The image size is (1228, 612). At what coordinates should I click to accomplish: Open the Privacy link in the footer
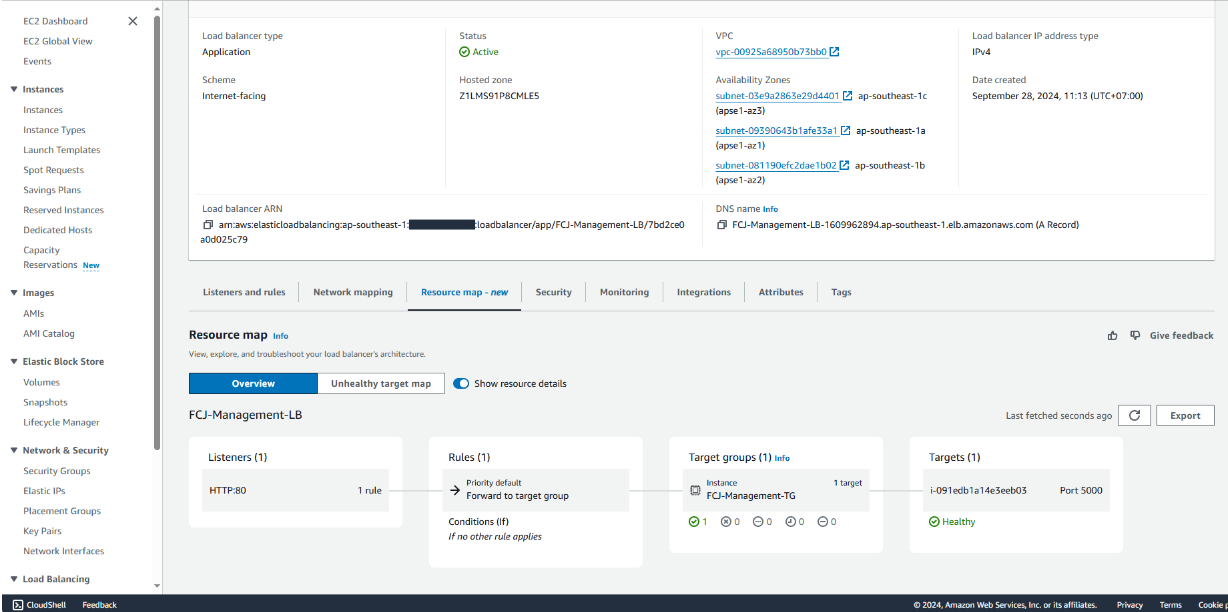click(1130, 605)
